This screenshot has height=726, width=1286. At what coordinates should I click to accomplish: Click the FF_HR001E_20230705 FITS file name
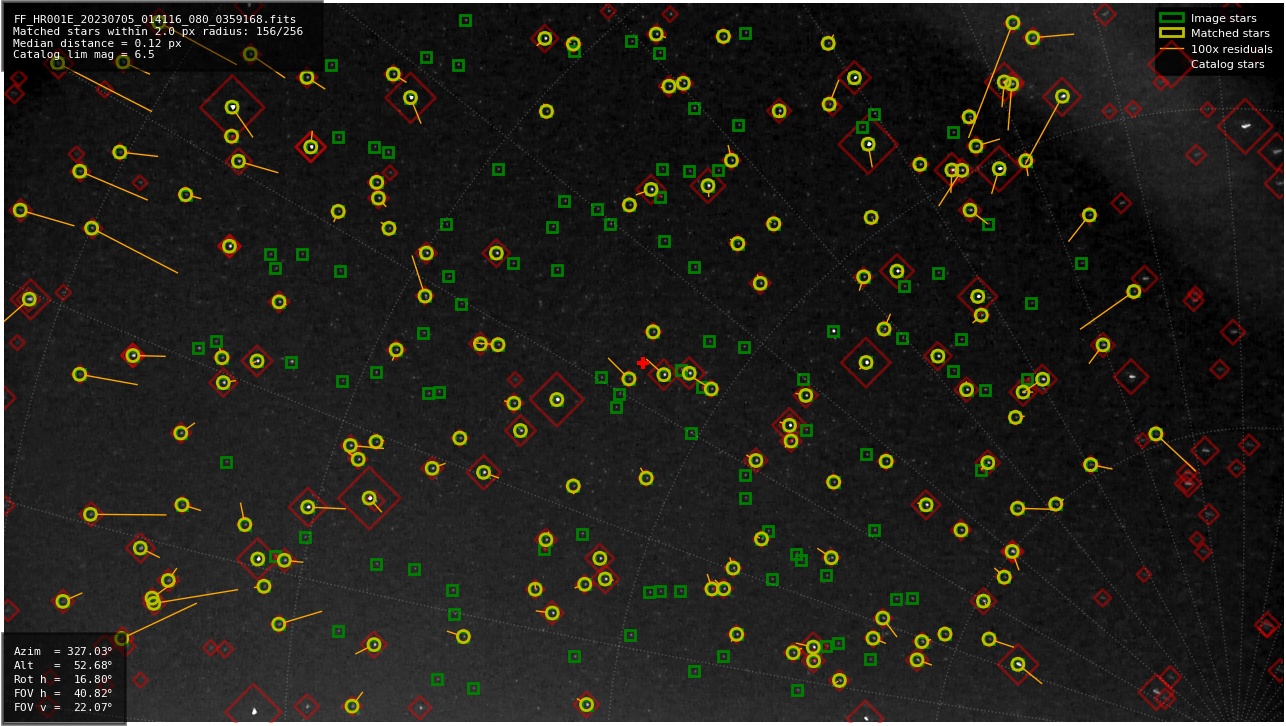(155, 19)
